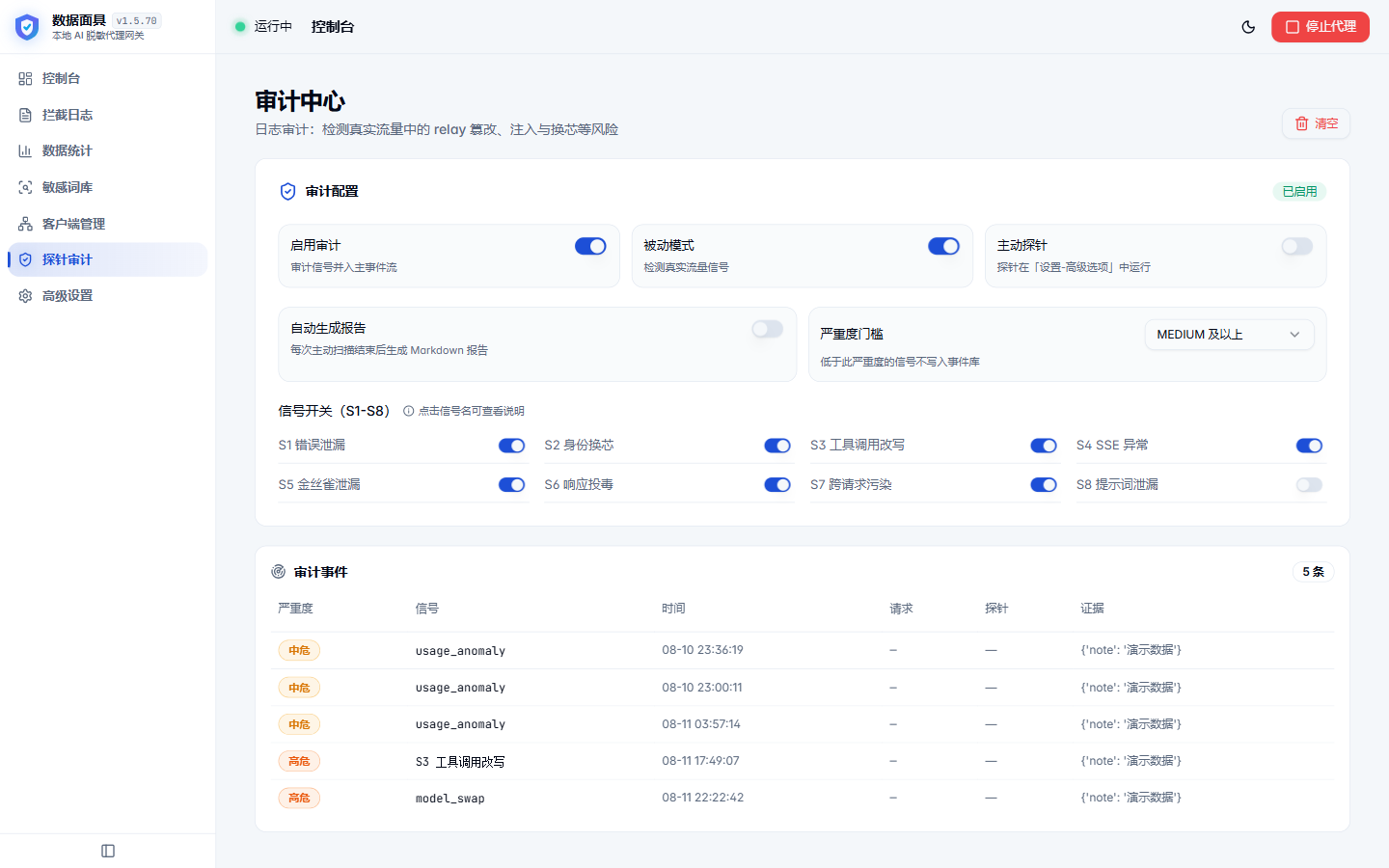
Task: Click the 探针审计 shield icon in sidebar
Action: tap(25, 259)
